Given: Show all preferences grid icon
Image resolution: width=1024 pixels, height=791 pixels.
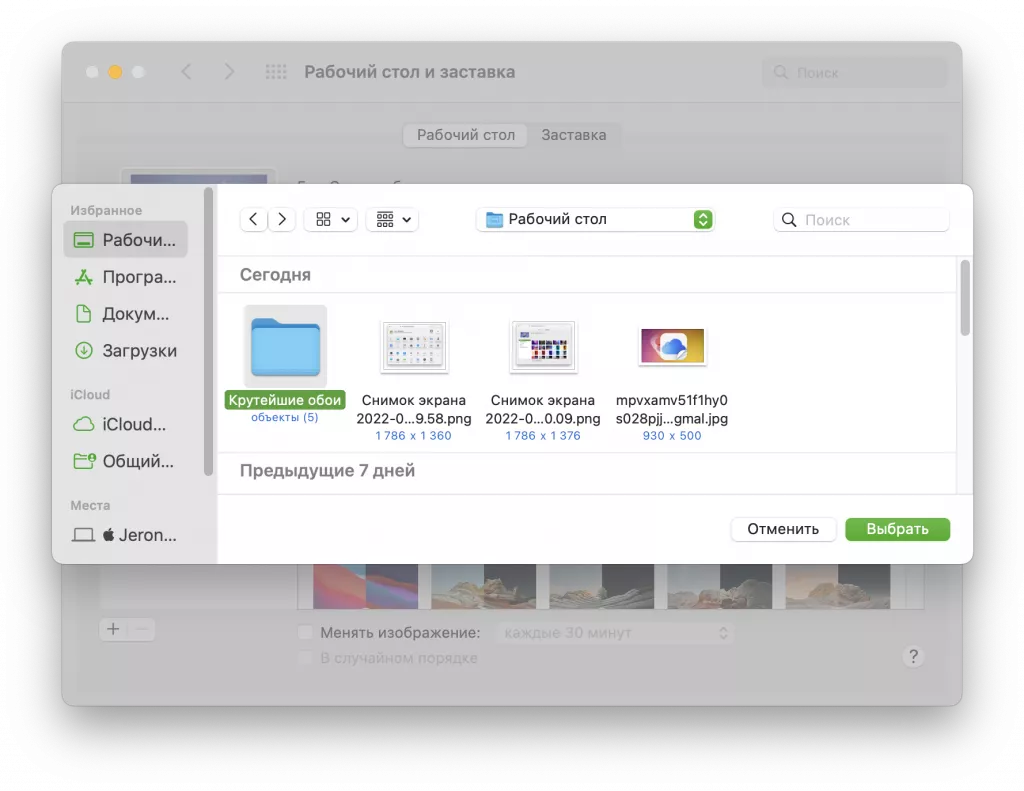Looking at the screenshot, I should coord(276,72).
